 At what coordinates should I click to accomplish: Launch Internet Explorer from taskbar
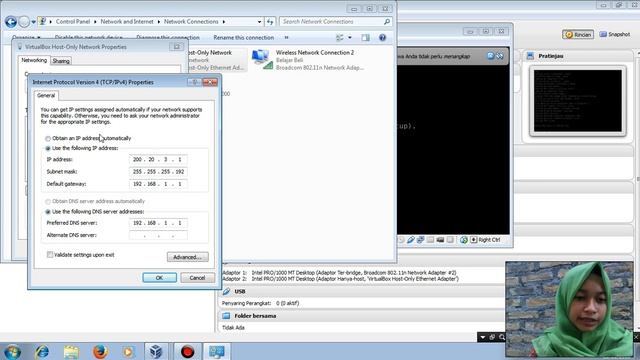pyautogui.click(x=42, y=351)
